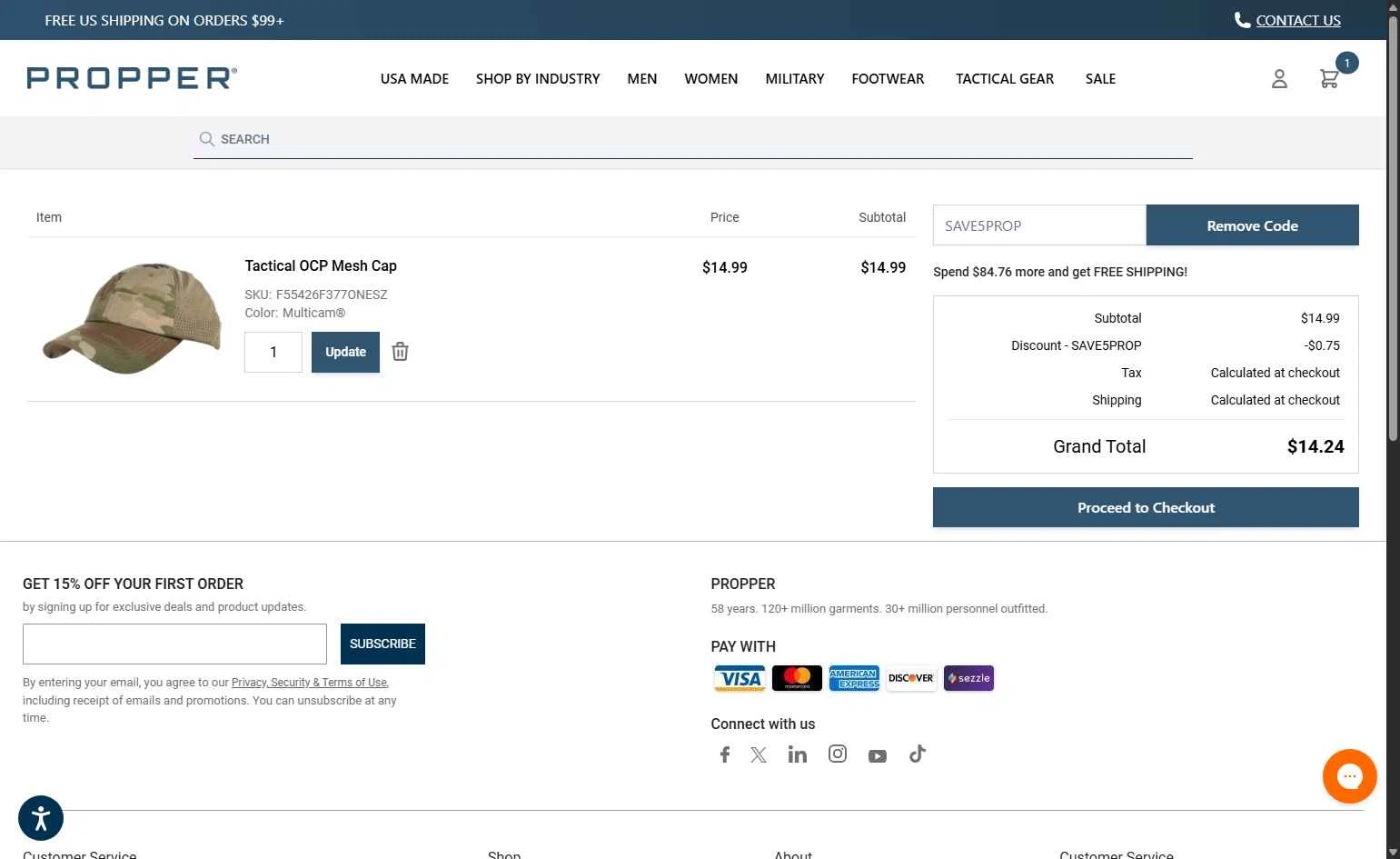Click the SUBSCRIBE button

[x=382, y=644]
